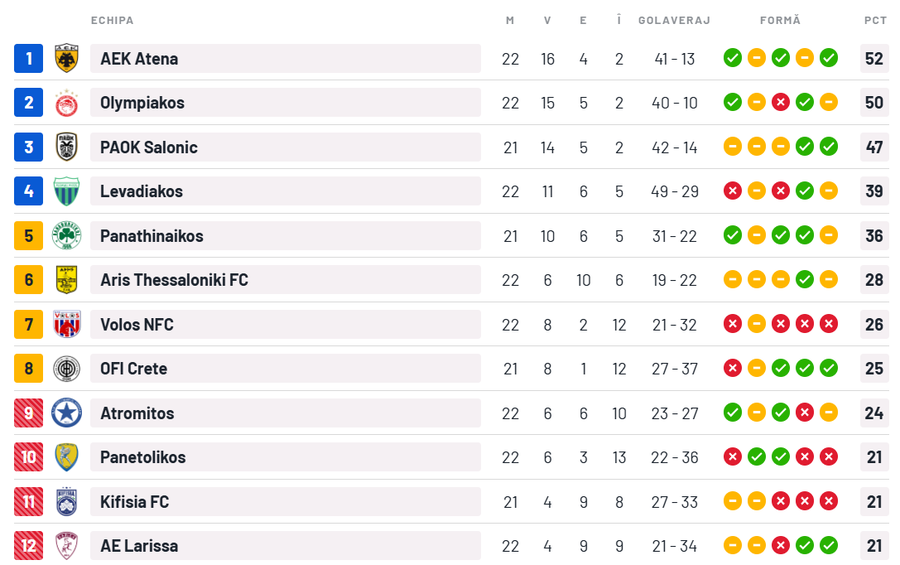This screenshot has height=565, width=900.
Task: Click the FORMĂ column header
Action: pos(780,20)
